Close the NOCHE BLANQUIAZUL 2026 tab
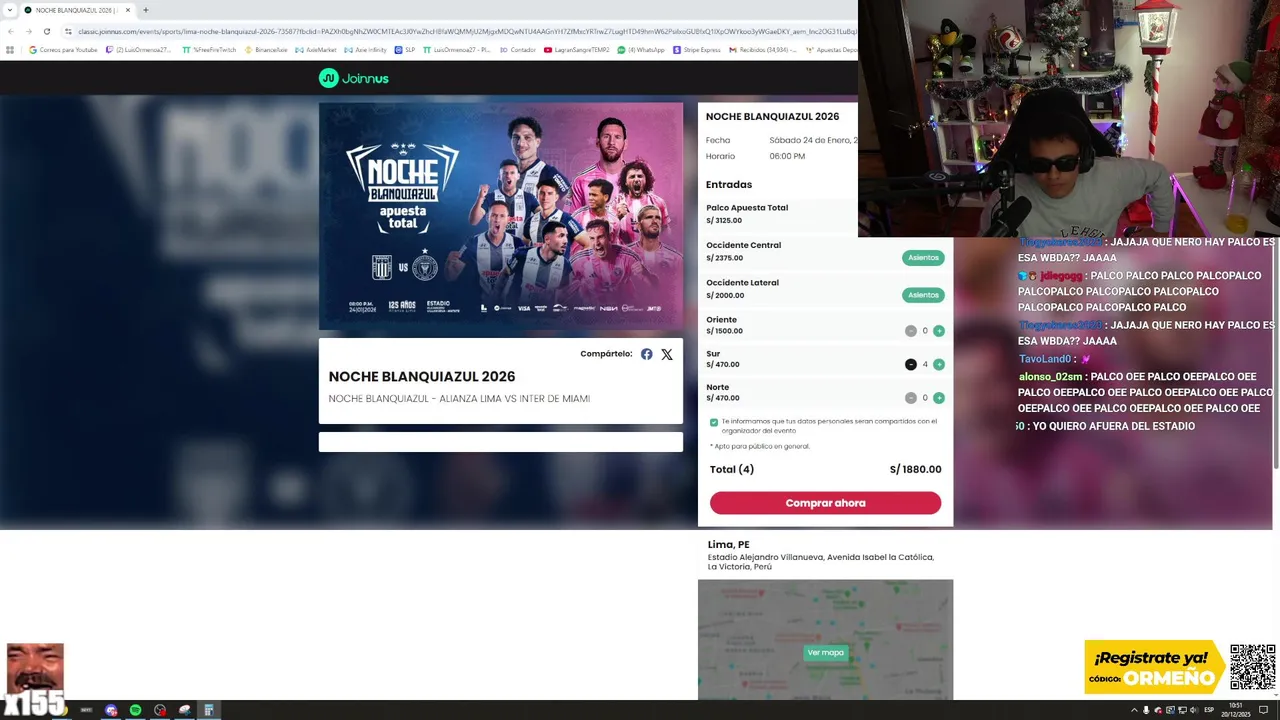The height and width of the screenshot is (720, 1280). (x=128, y=10)
